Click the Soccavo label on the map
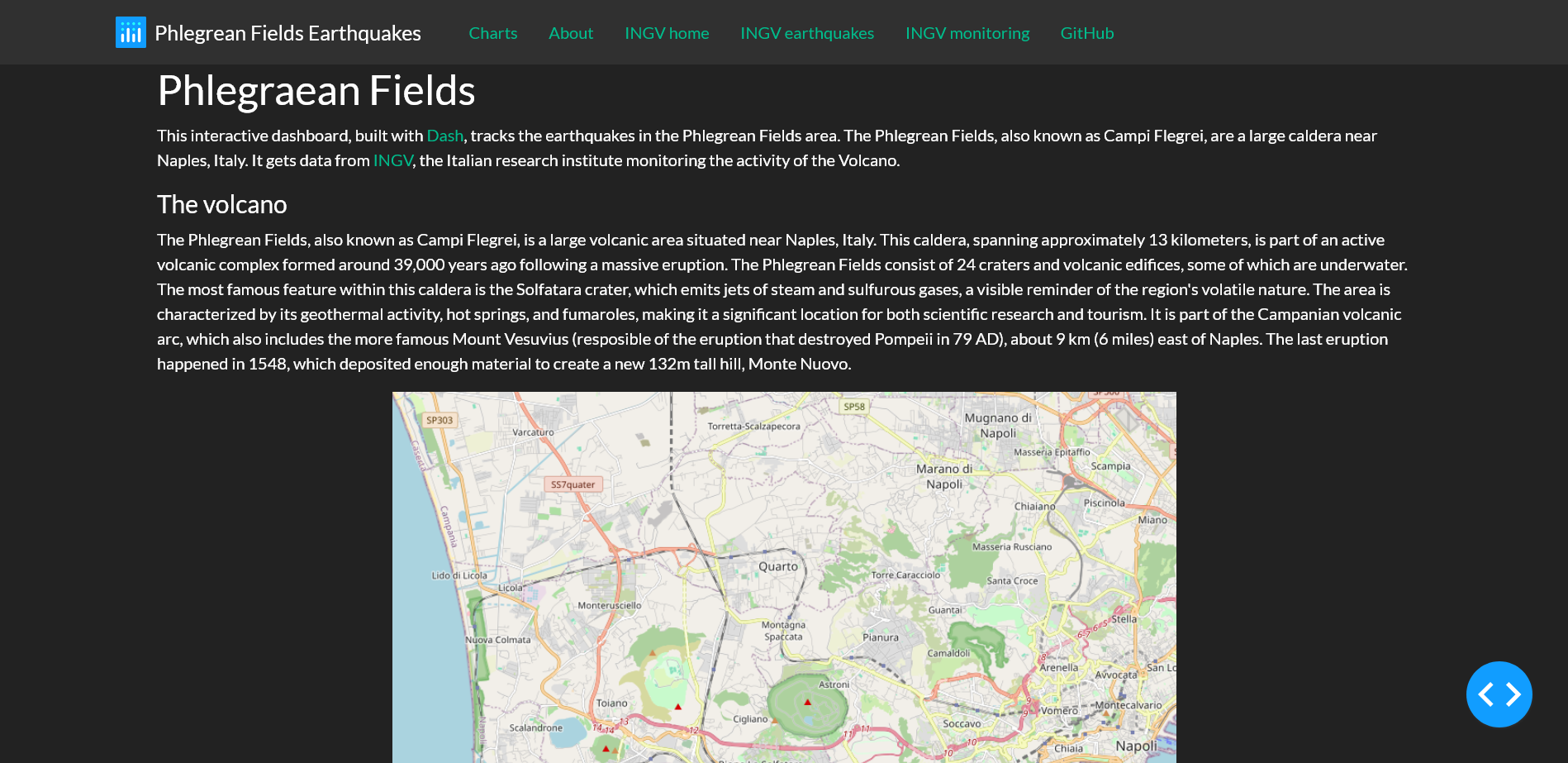The height and width of the screenshot is (763, 1568). (x=962, y=723)
